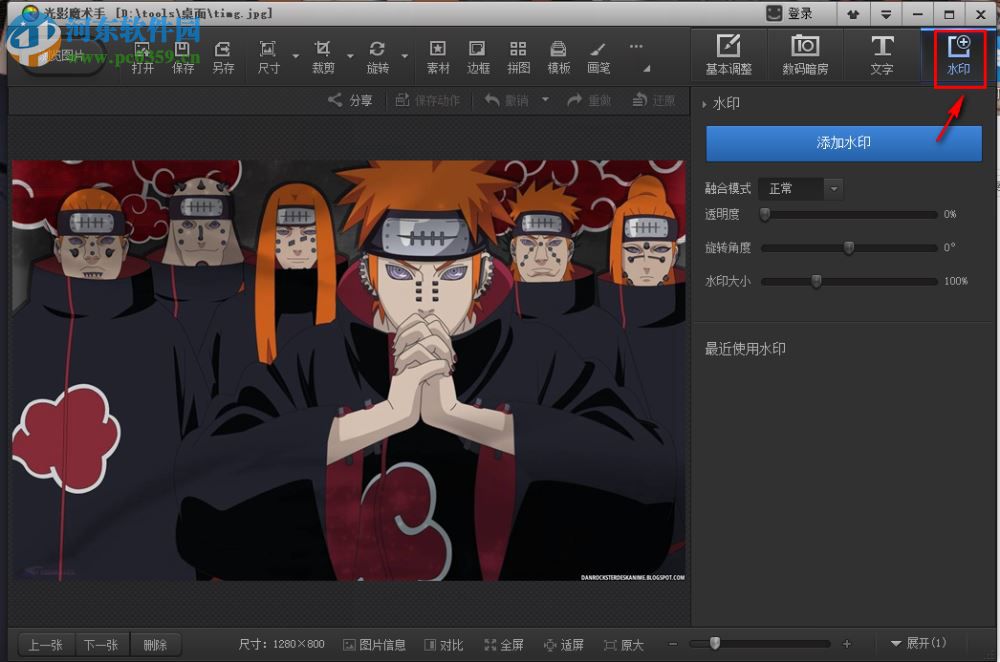Open the Collage (拼图) tool
Image resolution: width=1000 pixels, height=662 pixels.
(518, 57)
